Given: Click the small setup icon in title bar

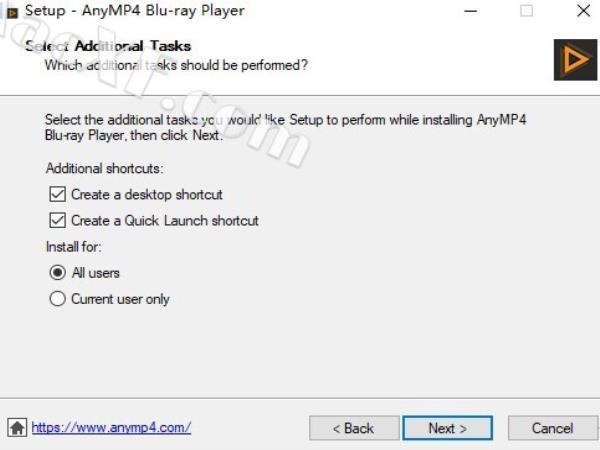Looking at the screenshot, I should [12, 12].
